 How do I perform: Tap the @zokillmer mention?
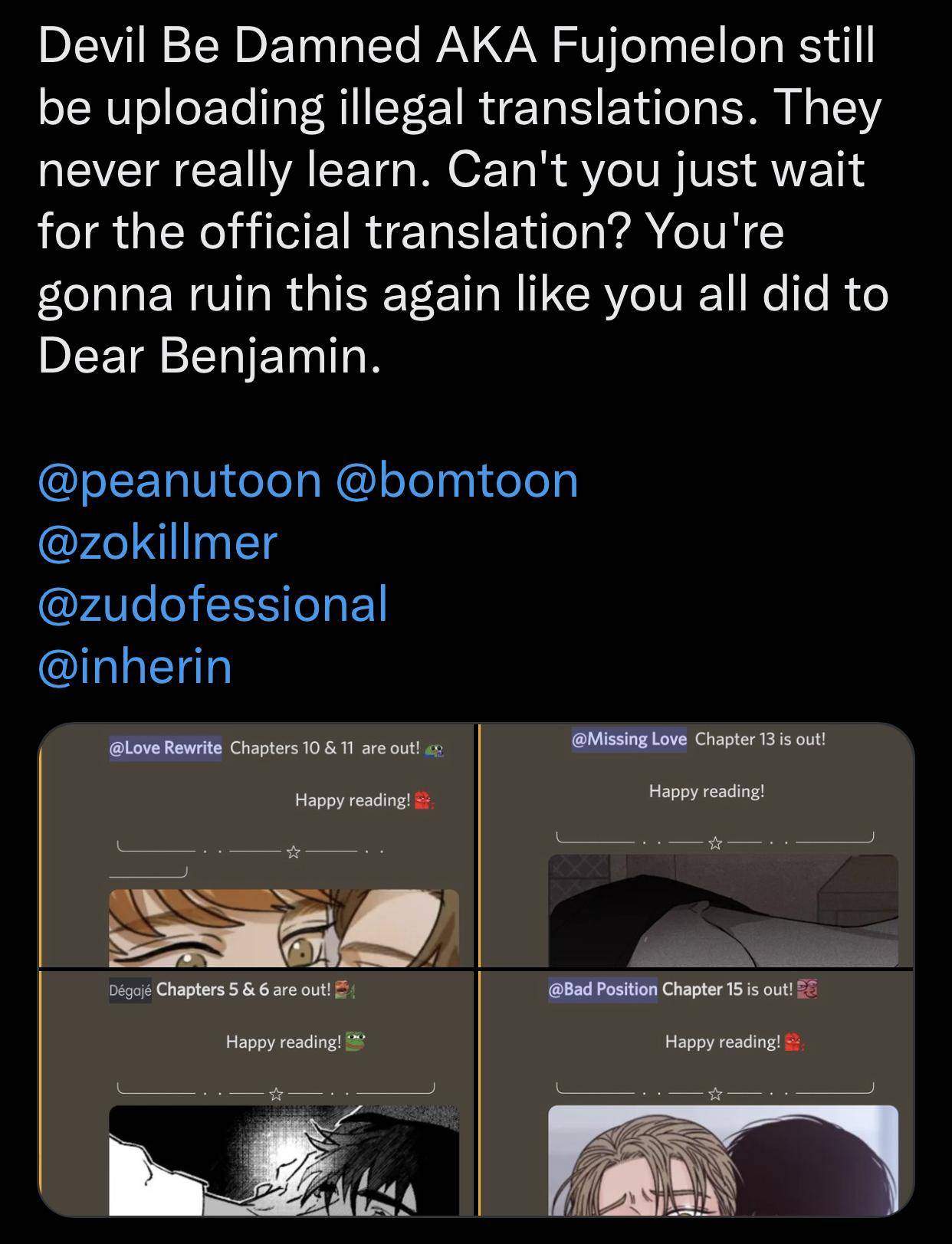[157, 543]
